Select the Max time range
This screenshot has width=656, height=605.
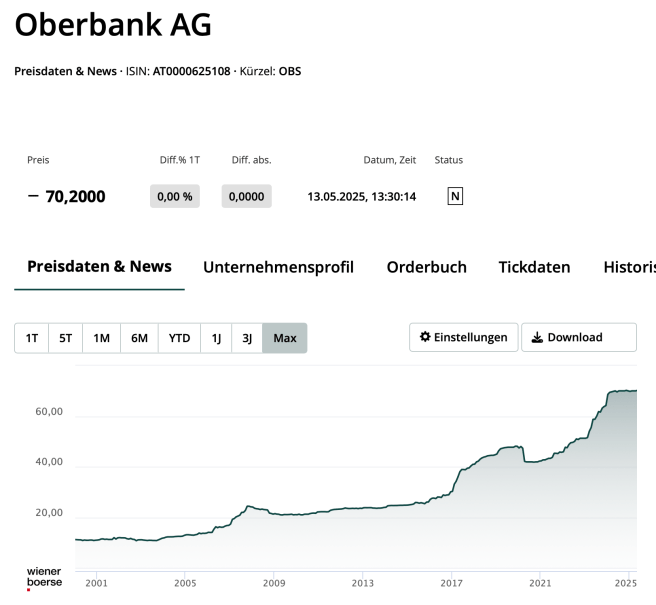click(x=285, y=338)
